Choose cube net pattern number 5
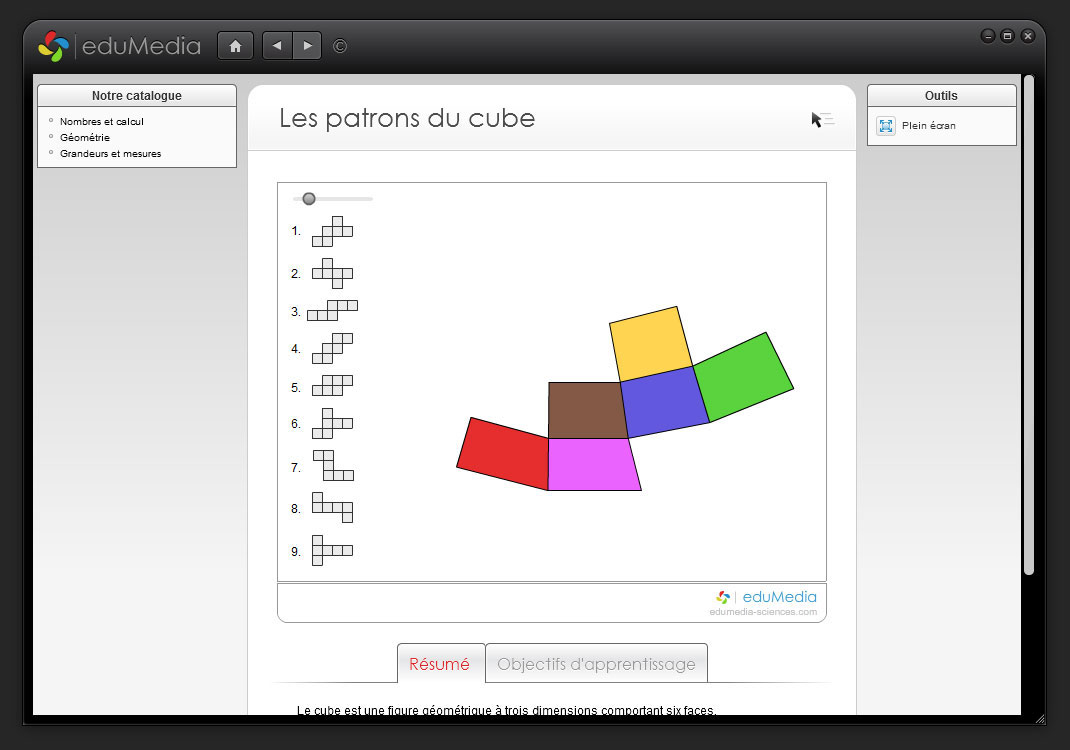This screenshot has height=750, width=1070. click(332, 386)
